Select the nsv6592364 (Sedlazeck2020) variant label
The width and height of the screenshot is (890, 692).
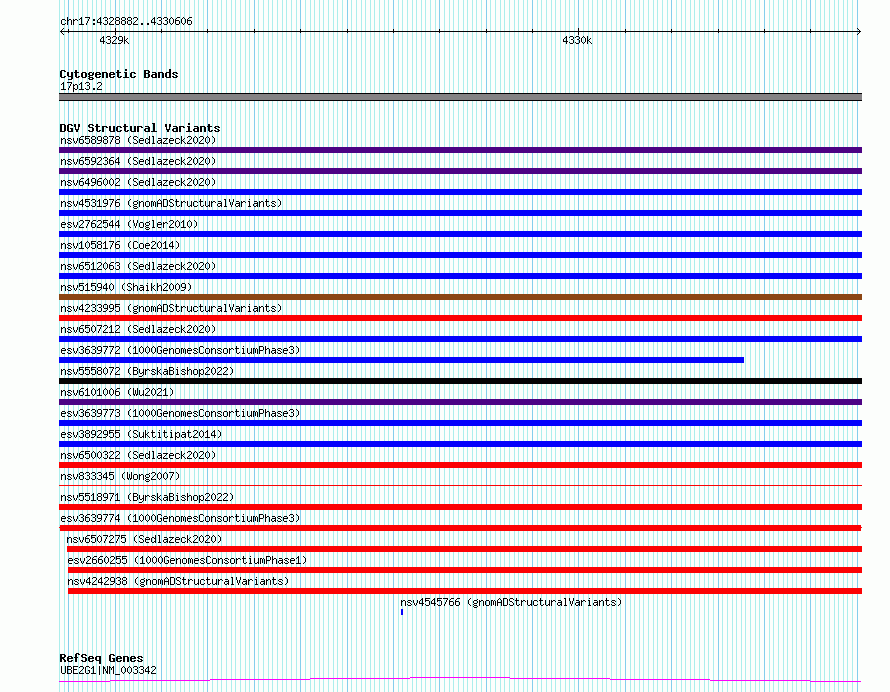[138, 161]
